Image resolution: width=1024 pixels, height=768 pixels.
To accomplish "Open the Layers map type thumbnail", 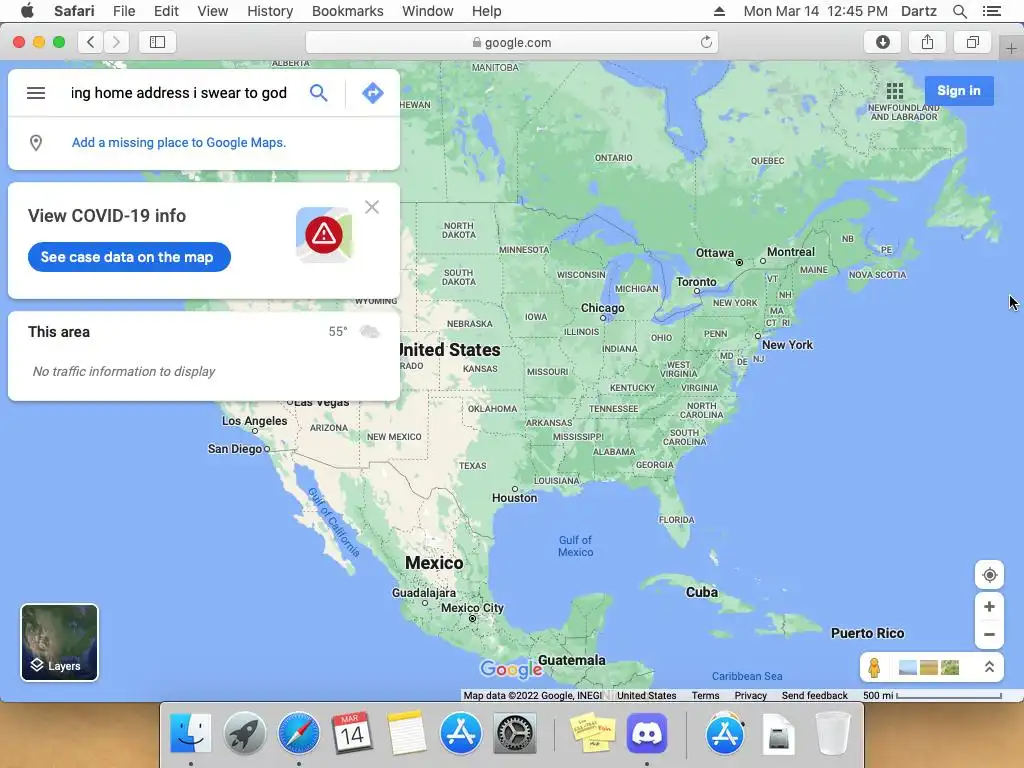I will coord(59,643).
